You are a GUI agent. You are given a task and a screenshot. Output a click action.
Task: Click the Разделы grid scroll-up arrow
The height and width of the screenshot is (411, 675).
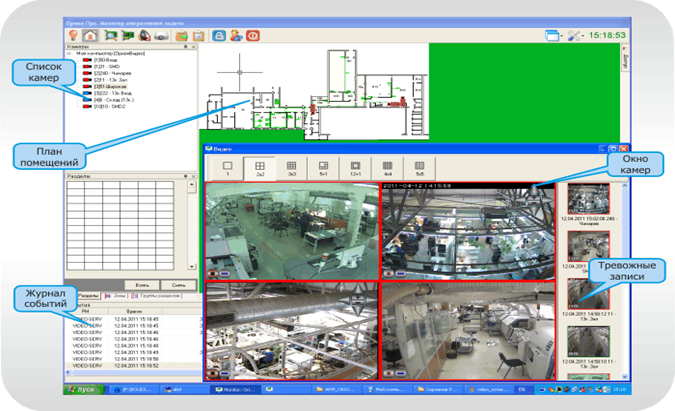pos(192,185)
